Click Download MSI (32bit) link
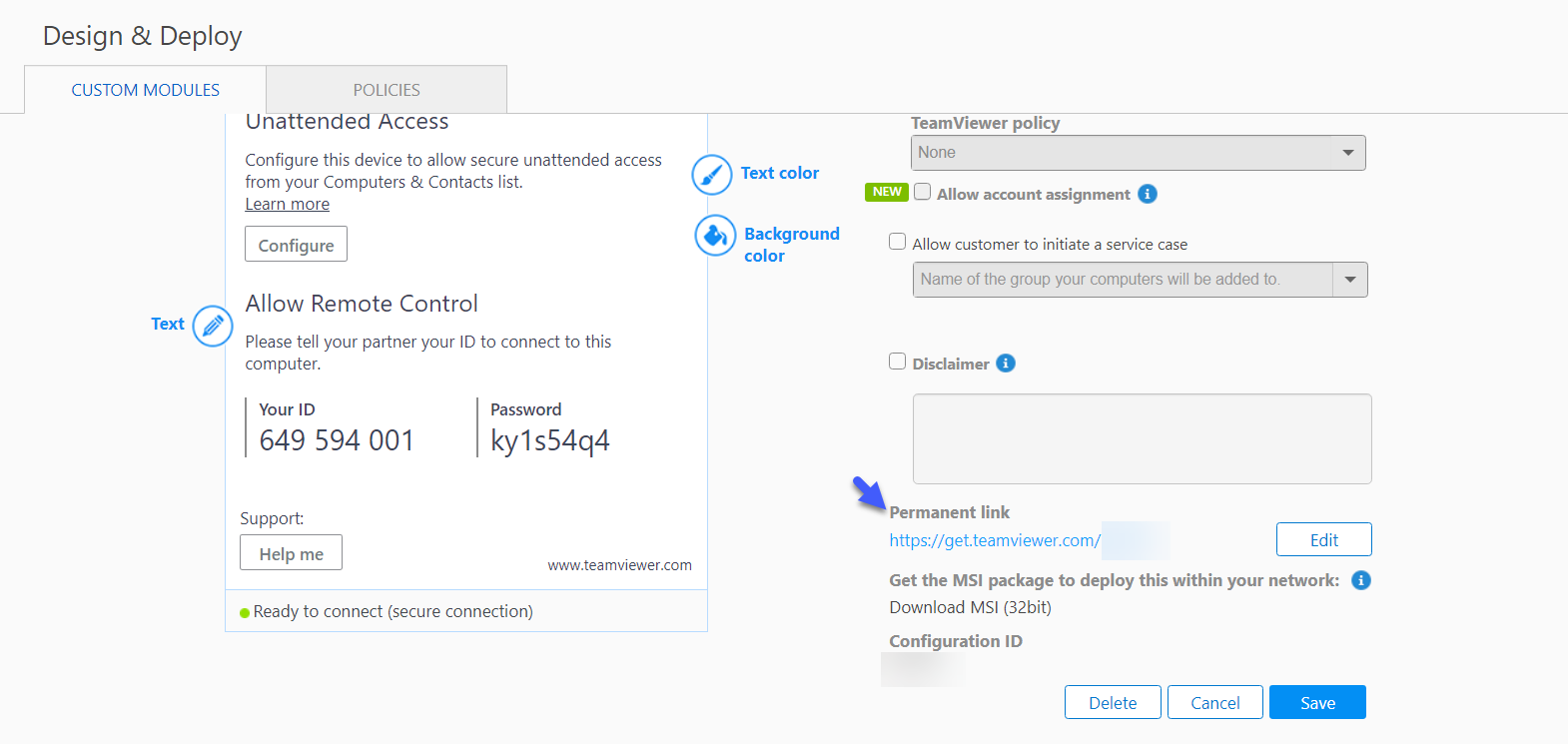Screen dimensions: 1568x744 click(970, 607)
